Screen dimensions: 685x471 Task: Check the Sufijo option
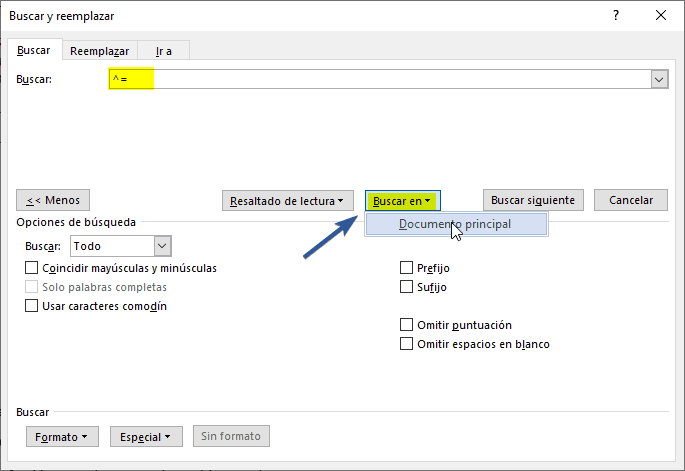(x=406, y=287)
